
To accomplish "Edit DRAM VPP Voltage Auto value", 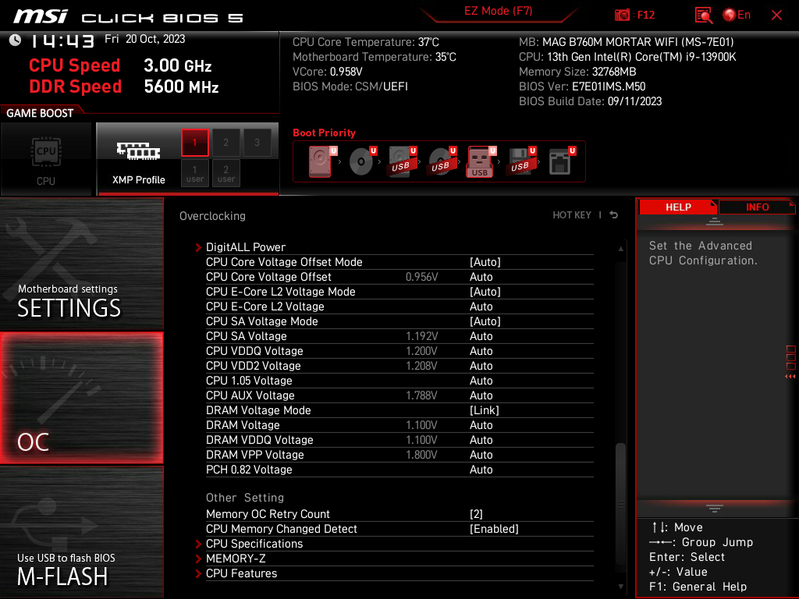I will (x=481, y=455).
